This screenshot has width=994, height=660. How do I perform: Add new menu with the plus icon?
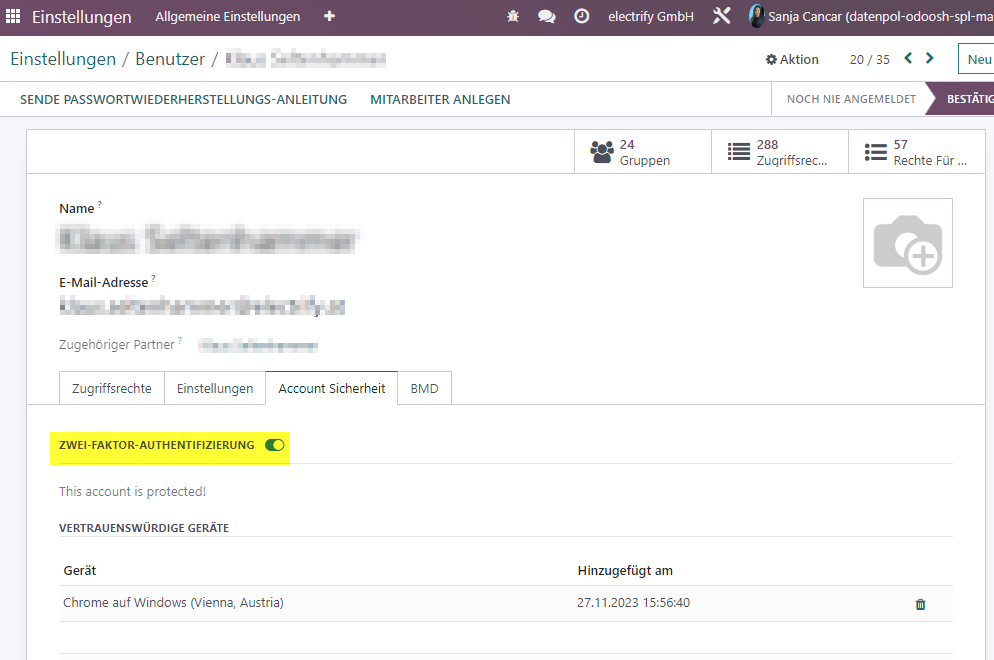[329, 16]
